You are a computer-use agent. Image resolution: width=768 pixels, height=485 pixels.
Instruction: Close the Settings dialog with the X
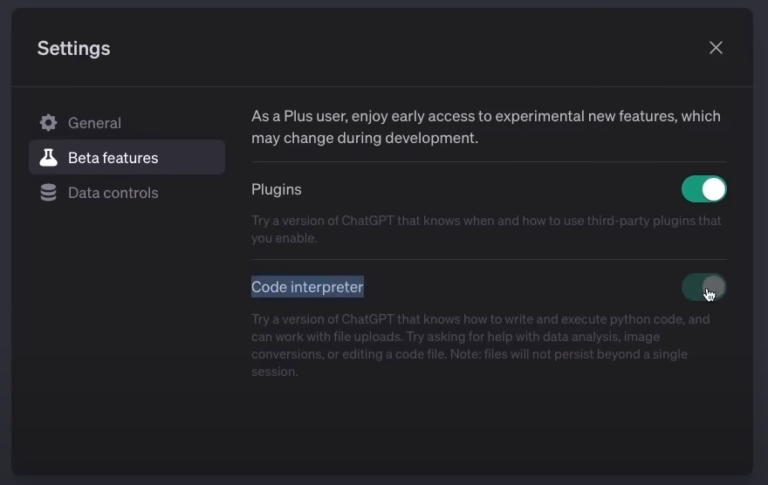(x=716, y=48)
